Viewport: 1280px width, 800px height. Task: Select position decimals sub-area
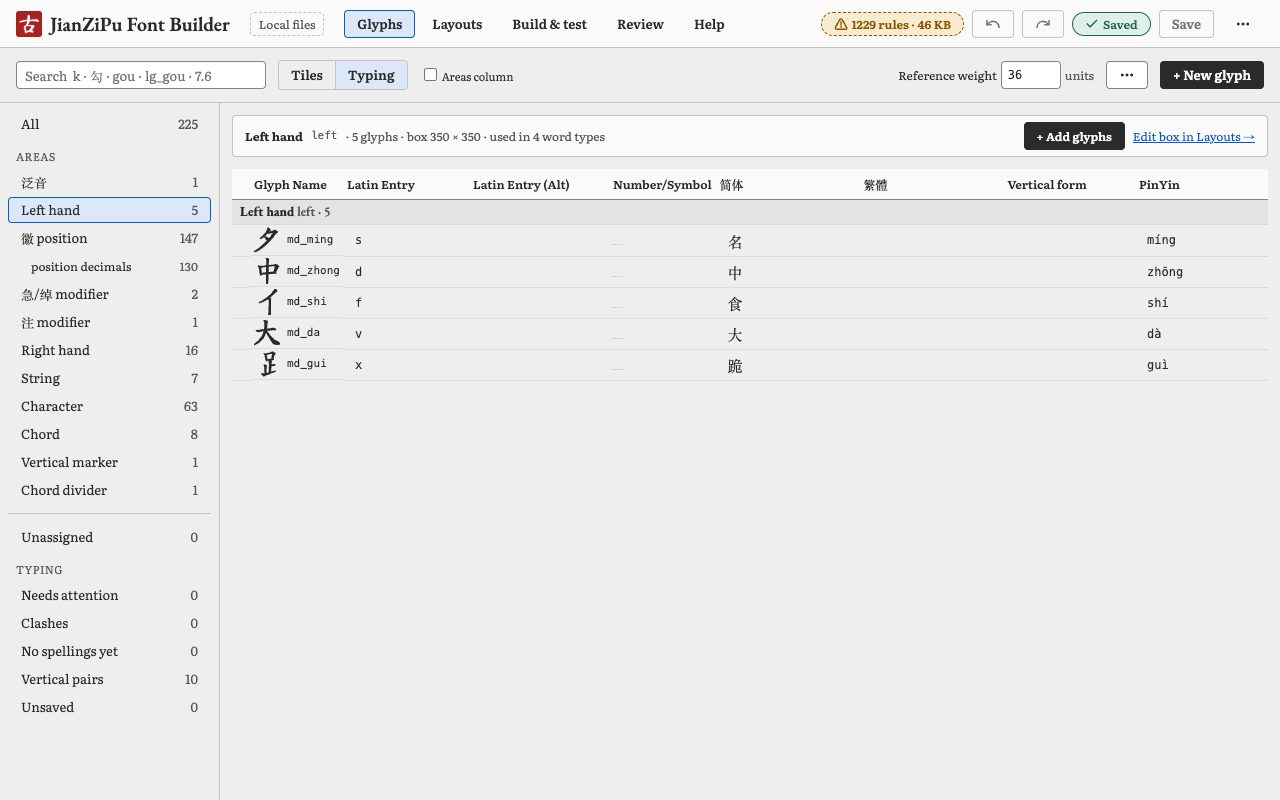pyautogui.click(x=110, y=266)
